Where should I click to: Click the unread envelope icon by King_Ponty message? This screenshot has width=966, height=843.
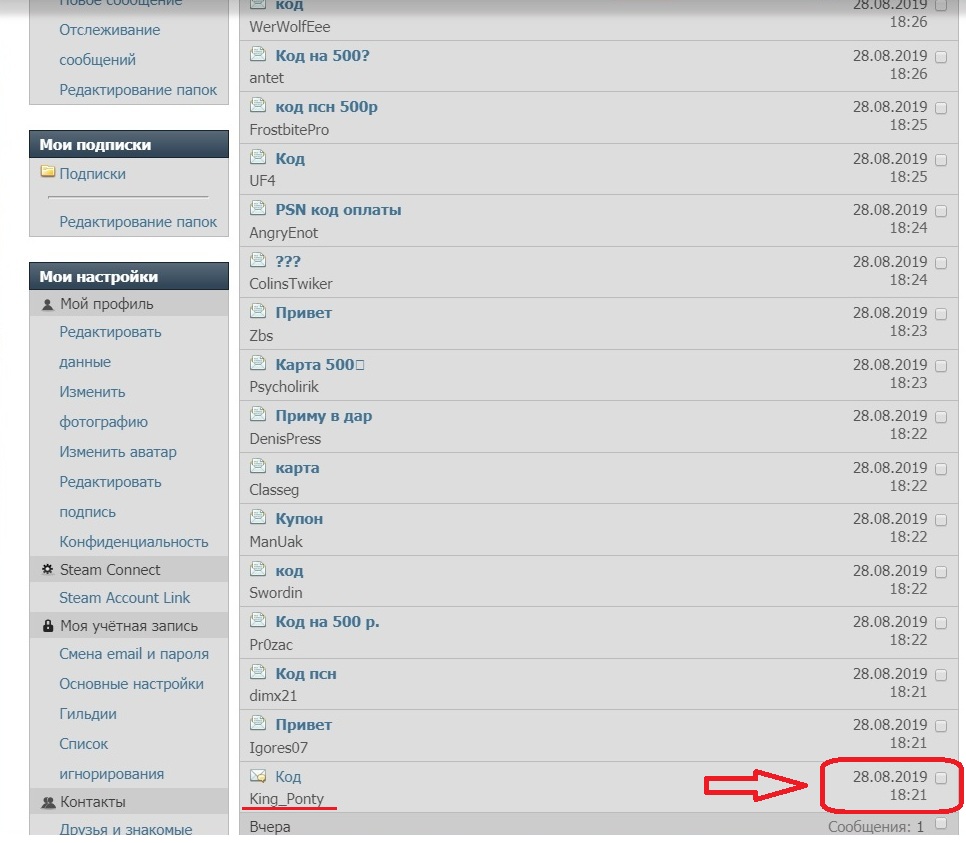tap(258, 776)
